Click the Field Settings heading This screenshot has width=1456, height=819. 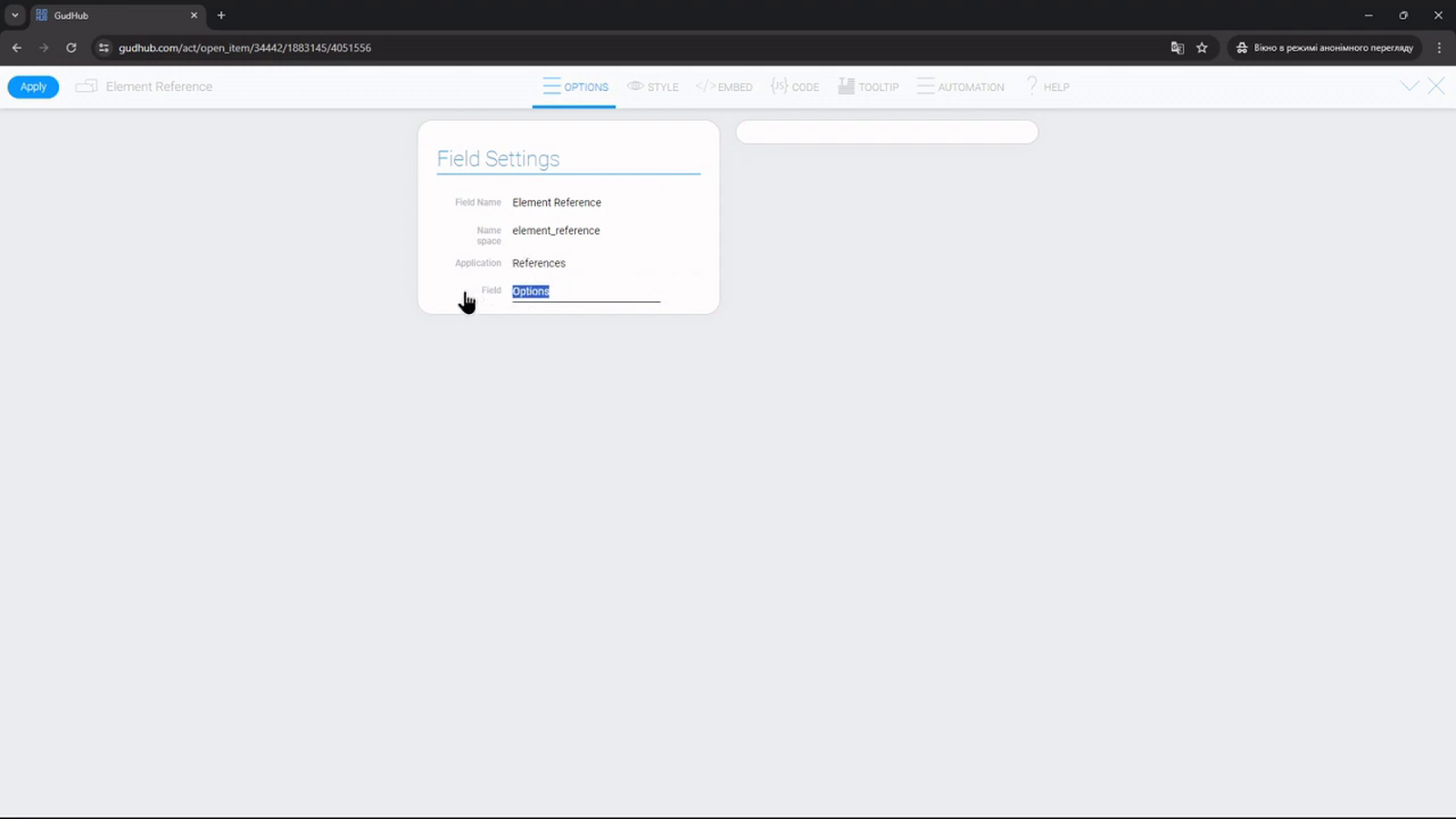[498, 158]
